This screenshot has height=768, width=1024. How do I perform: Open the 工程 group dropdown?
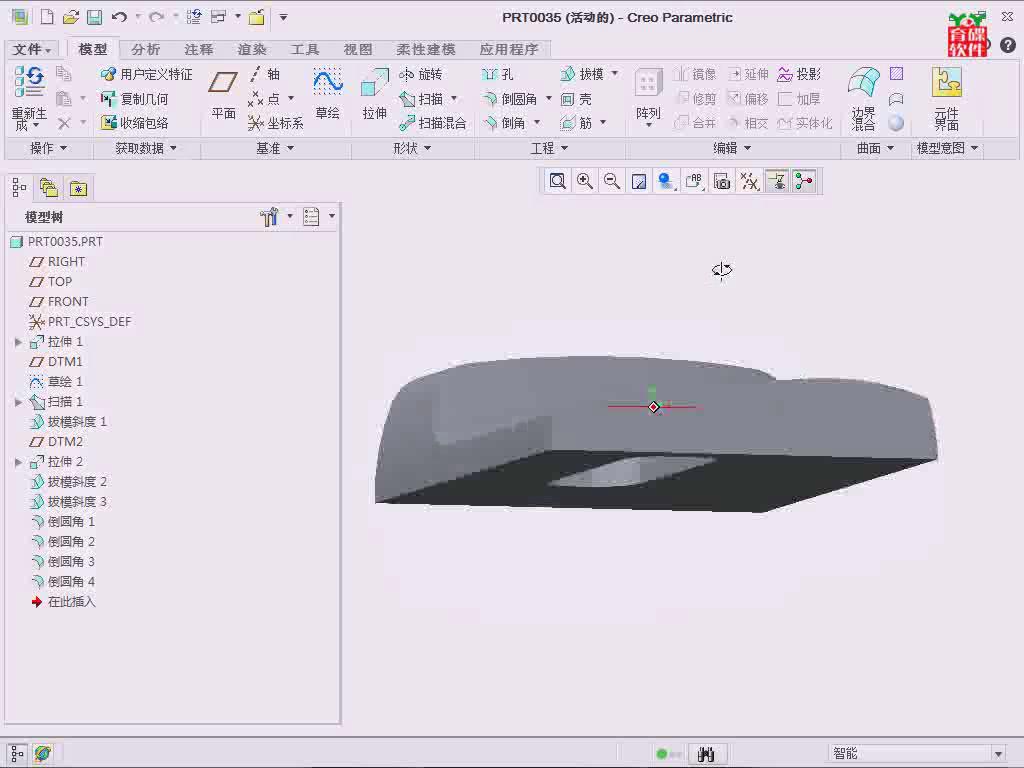coord(549,148)
